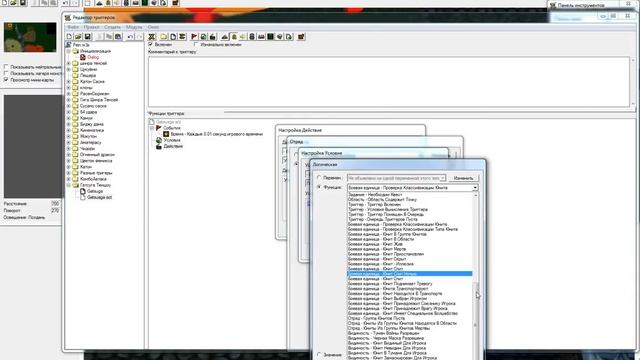The height and width of the screenshot is (360, 640).
Task: Click the minimap preview thumbnail
Action: point(30,37)
